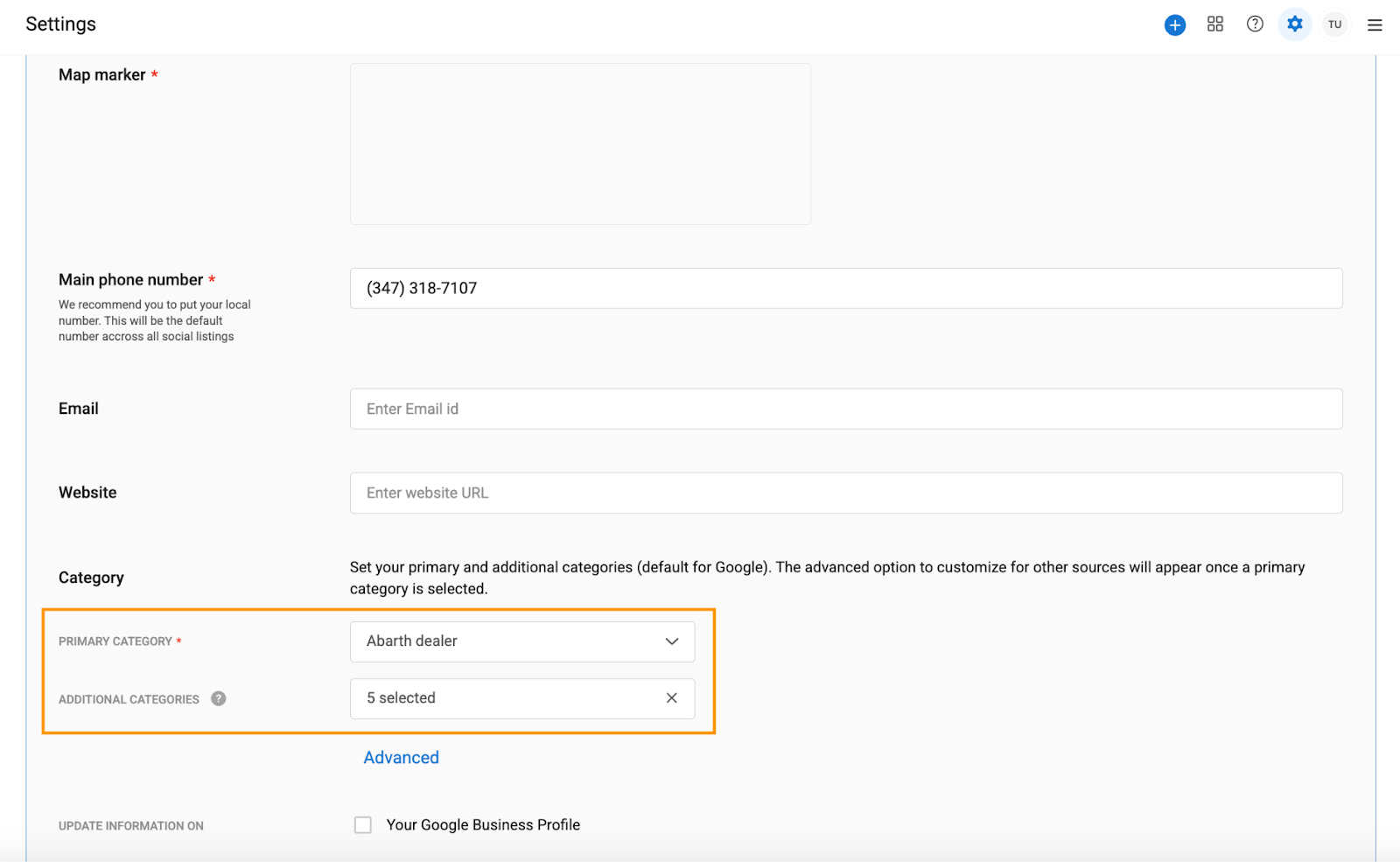Viewport: 1400px width, 862px height.
Task: Open the help question mark icon
Action: coord(1255,25)
